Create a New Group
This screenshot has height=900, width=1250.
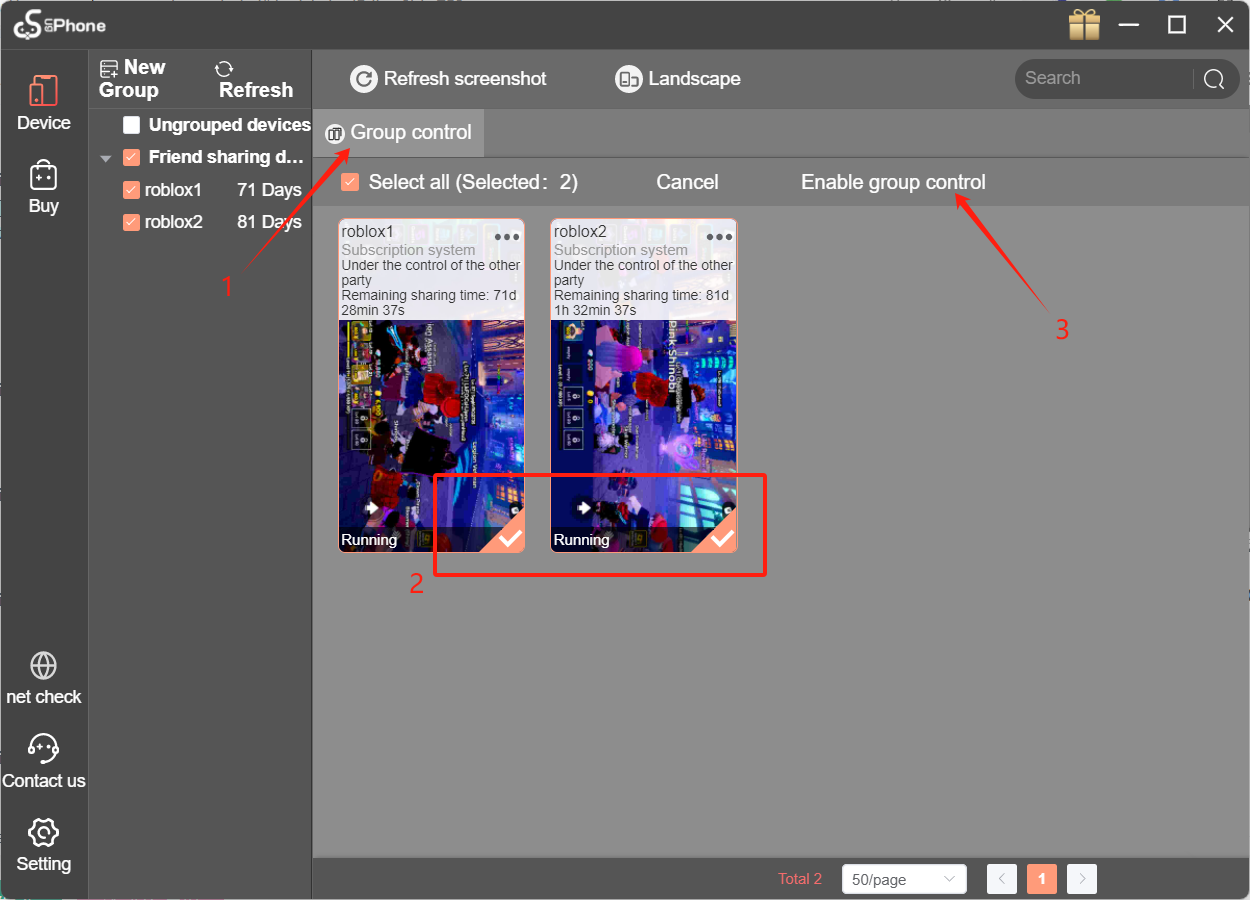click(x=132, y=79)
